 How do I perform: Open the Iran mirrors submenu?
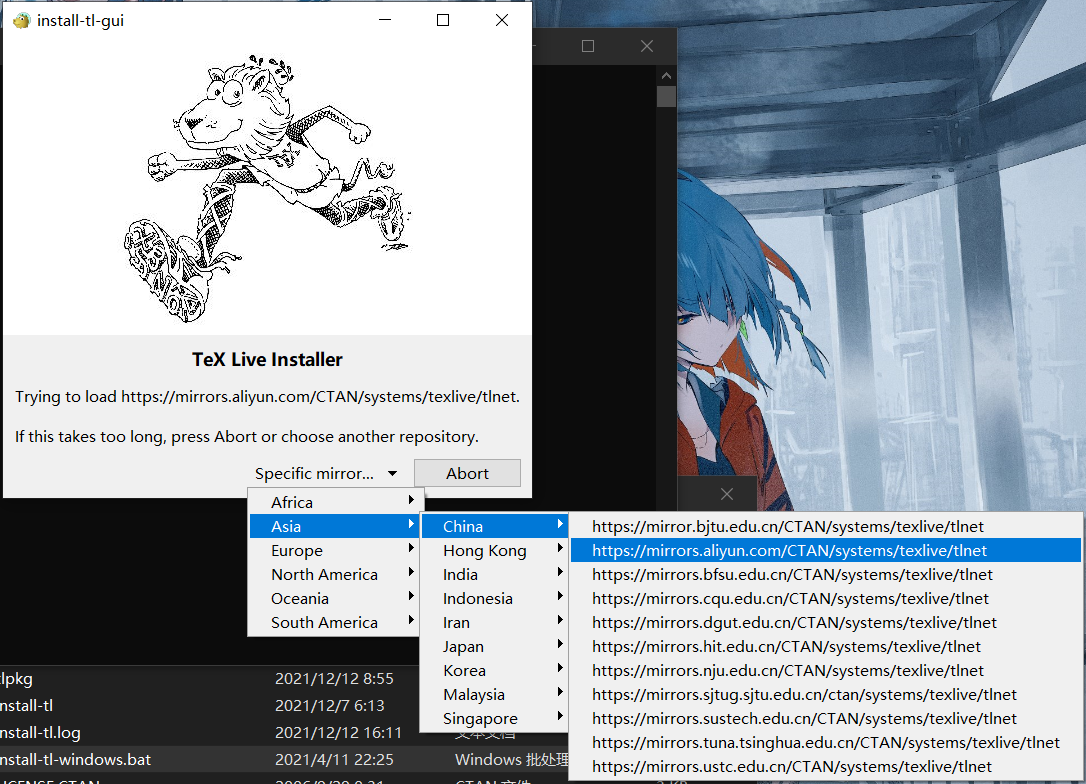point(495,623)
